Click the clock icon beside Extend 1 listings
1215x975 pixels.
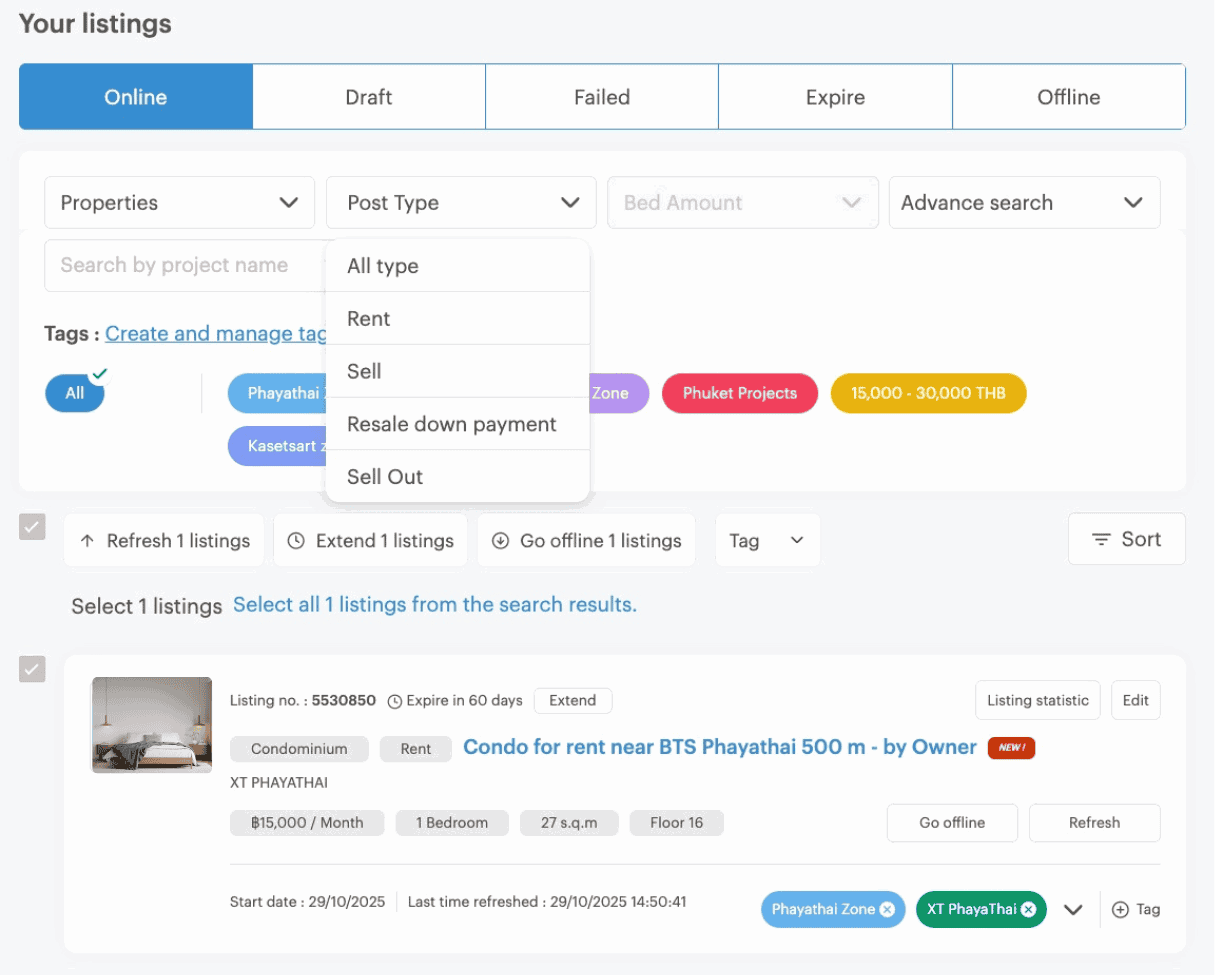pyautogui.click(x=296, y=540)
